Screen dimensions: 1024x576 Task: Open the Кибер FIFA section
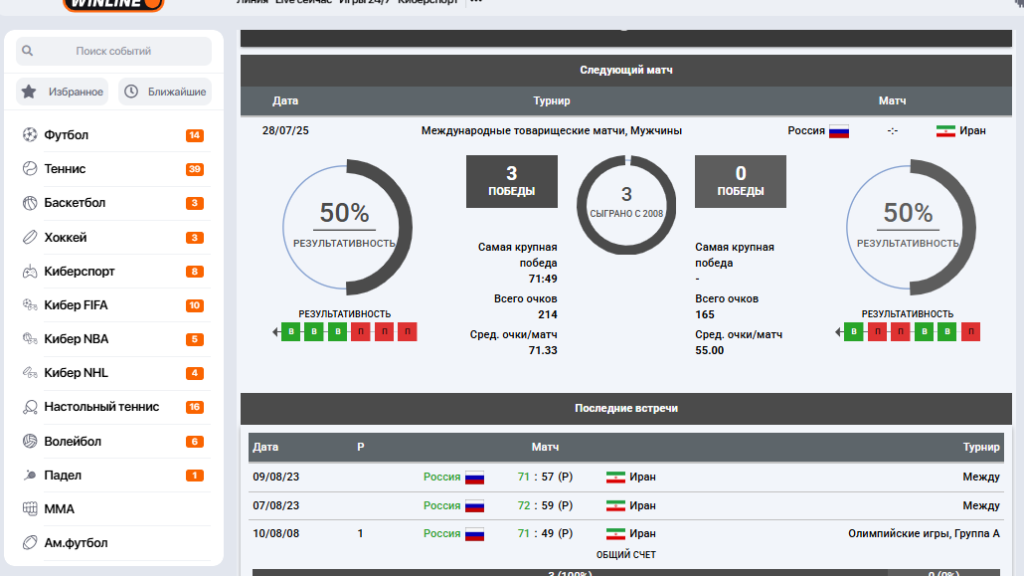tap(76, 305)
